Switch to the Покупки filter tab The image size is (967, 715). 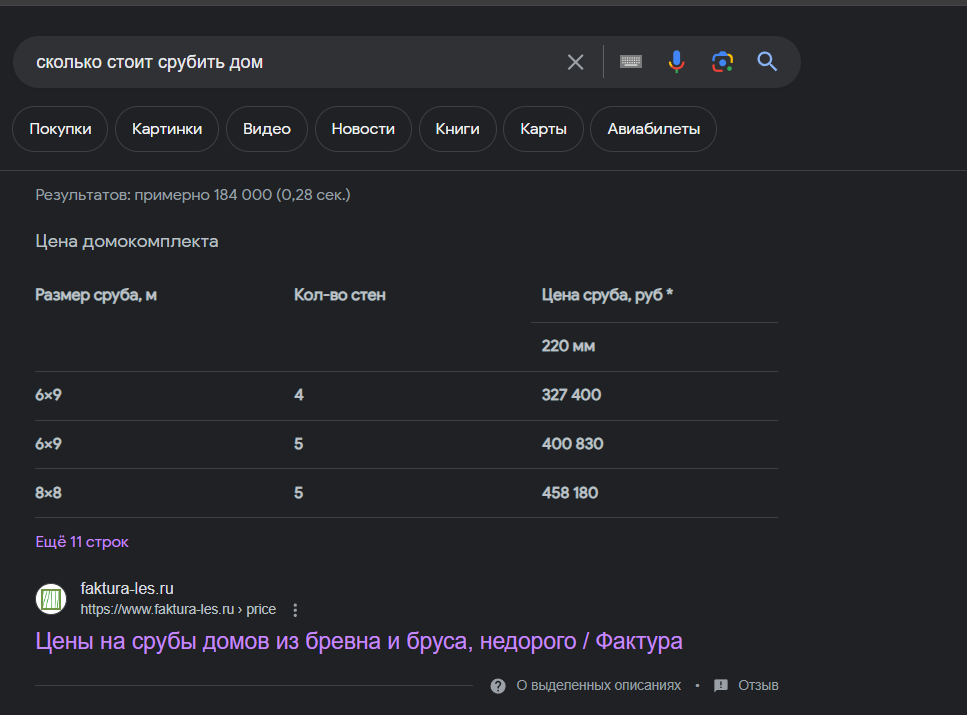coord(60,129)
